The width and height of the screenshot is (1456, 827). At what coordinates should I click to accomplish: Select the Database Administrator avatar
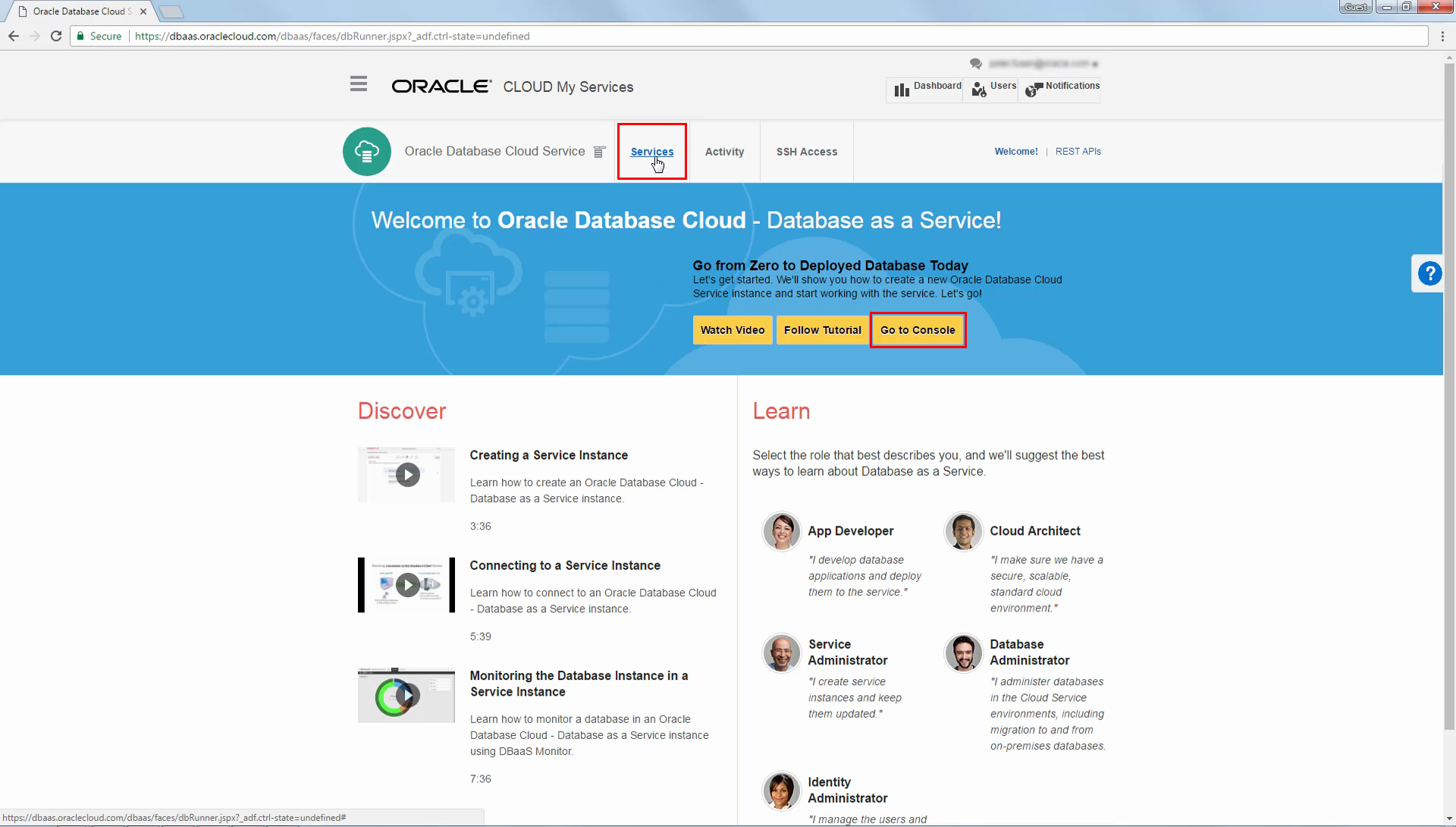tap(963, 652)
